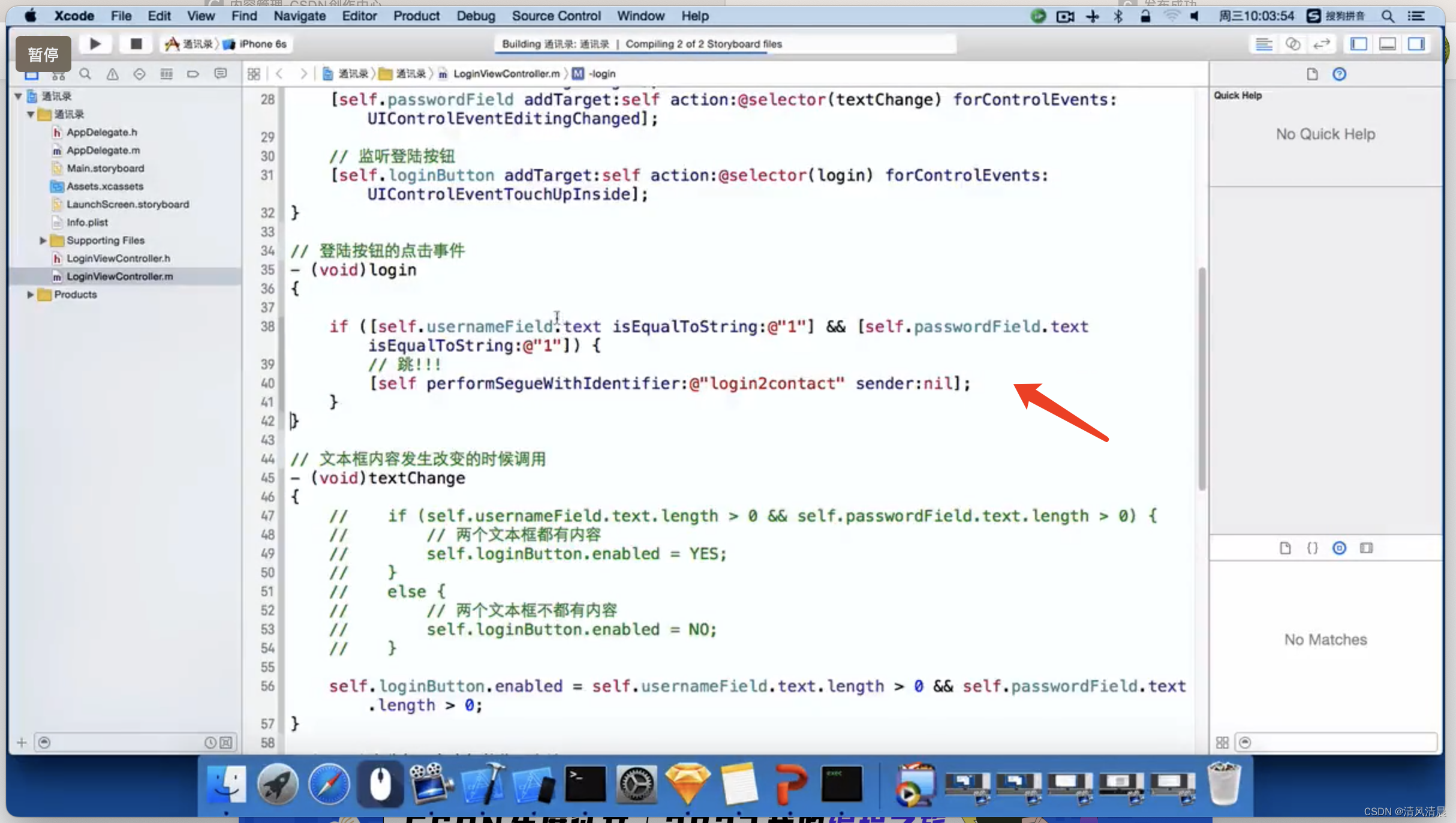
Task: Toggle the 暂停 pause button
Action: tap(42, 54)
